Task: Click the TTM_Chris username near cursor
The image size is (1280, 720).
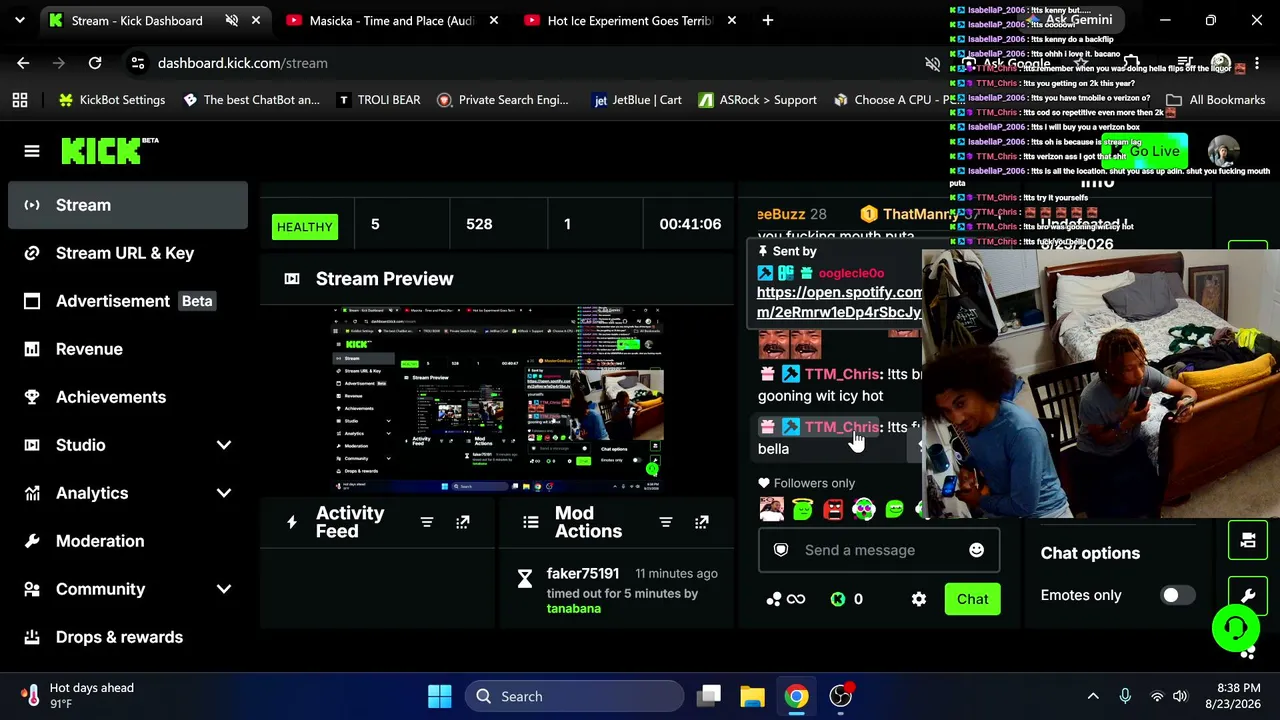Action: click(x=842, y=427)
